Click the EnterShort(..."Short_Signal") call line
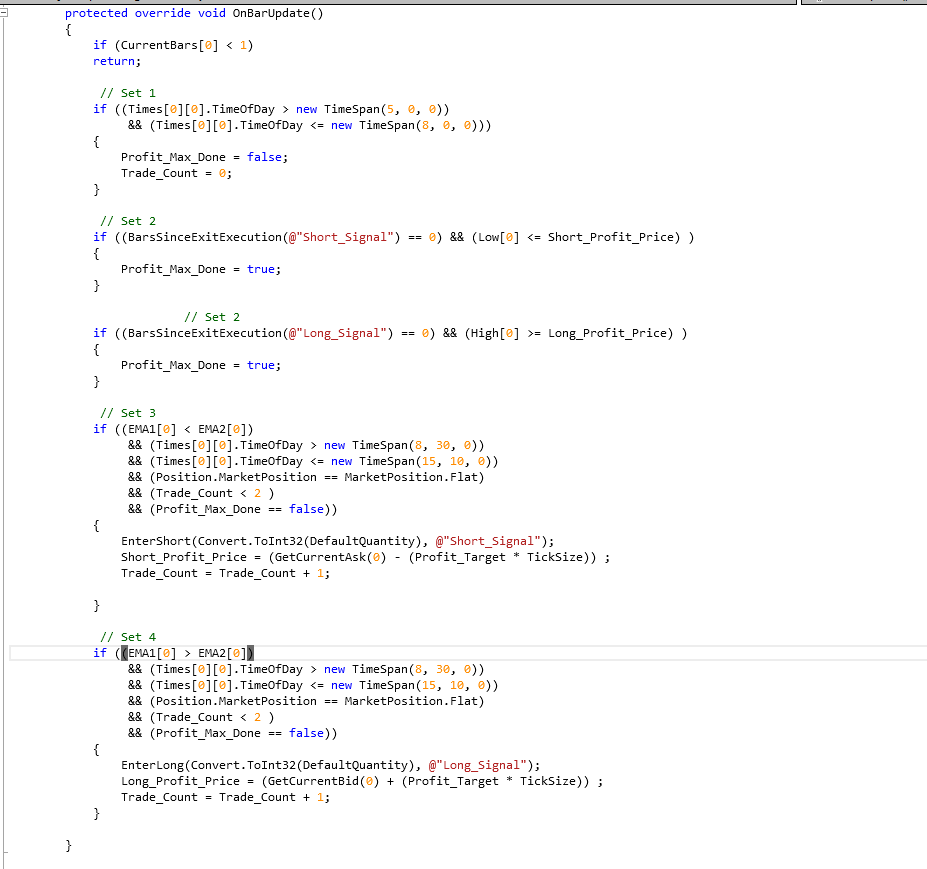927x869 pixels. [x=338, y=541]
